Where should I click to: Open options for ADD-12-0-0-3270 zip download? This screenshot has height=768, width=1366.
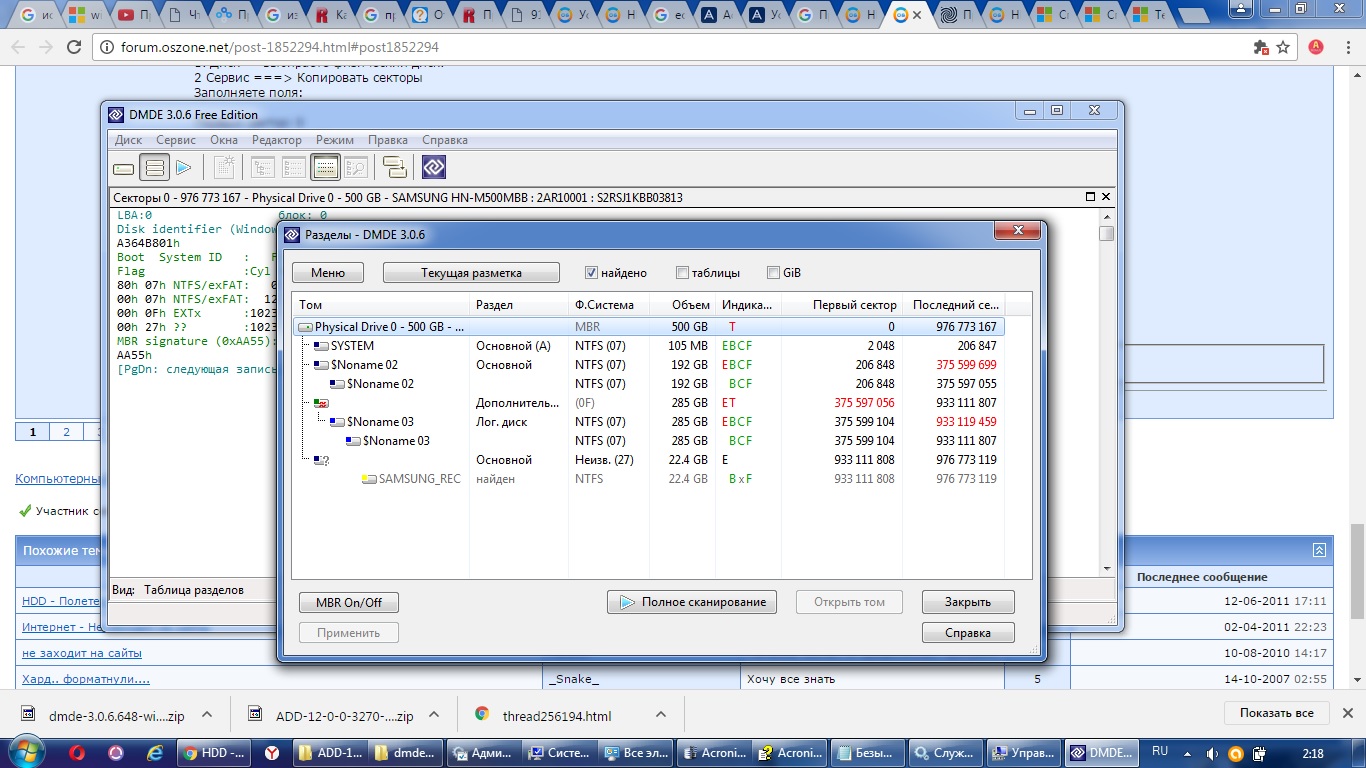(434, 715)
